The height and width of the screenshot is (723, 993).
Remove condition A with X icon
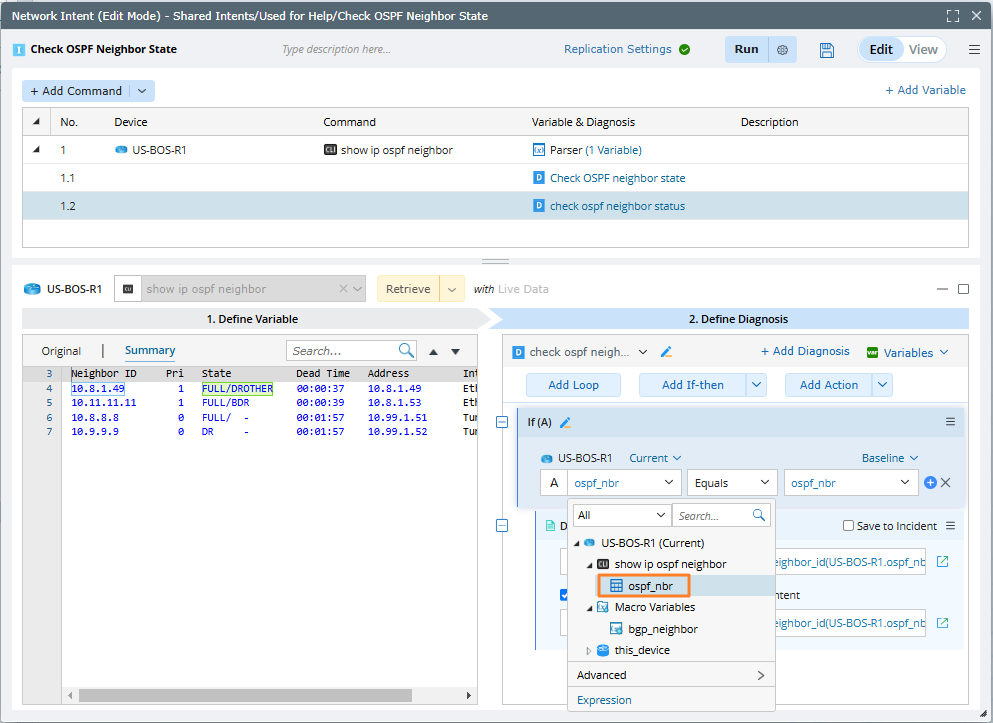pos(946,483)
